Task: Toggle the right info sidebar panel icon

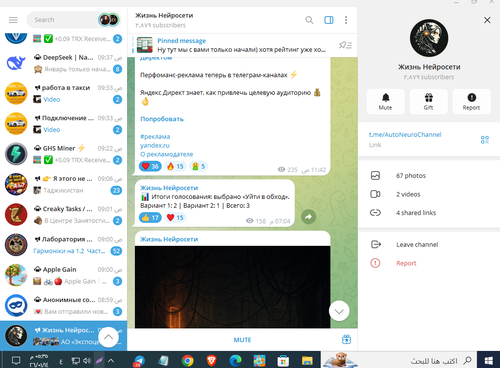Action: [x=329, y=20]
